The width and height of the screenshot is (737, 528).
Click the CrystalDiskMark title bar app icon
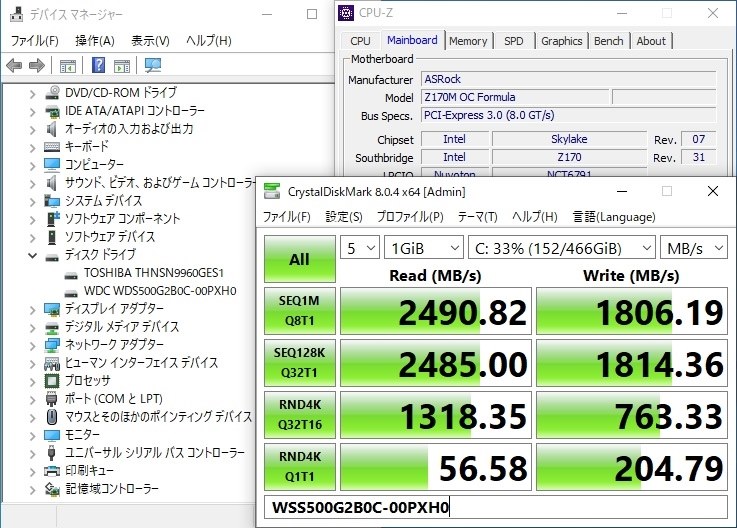point(272,191)
